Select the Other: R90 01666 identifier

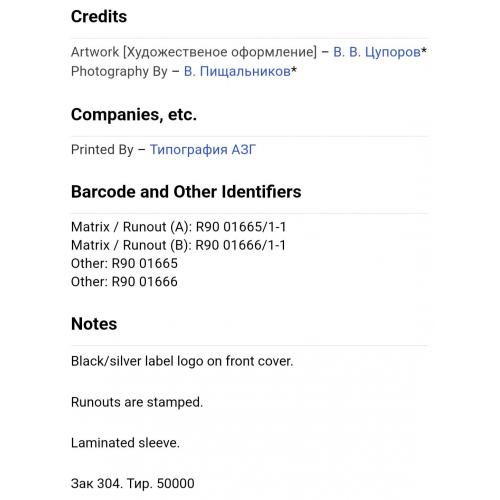click(124, 282)
